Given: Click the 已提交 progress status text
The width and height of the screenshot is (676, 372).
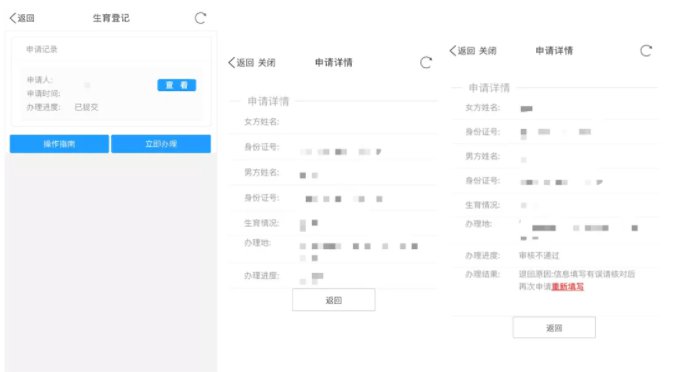Looking at the screenshot, I should coord(86,107).
